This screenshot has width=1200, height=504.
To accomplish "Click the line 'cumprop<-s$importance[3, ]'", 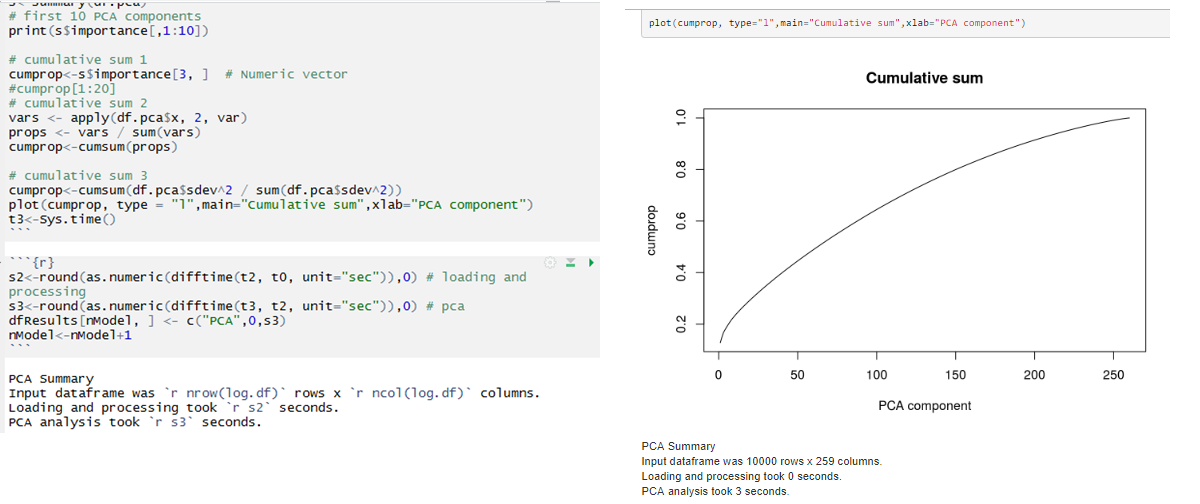I will [x=109, y=74].
